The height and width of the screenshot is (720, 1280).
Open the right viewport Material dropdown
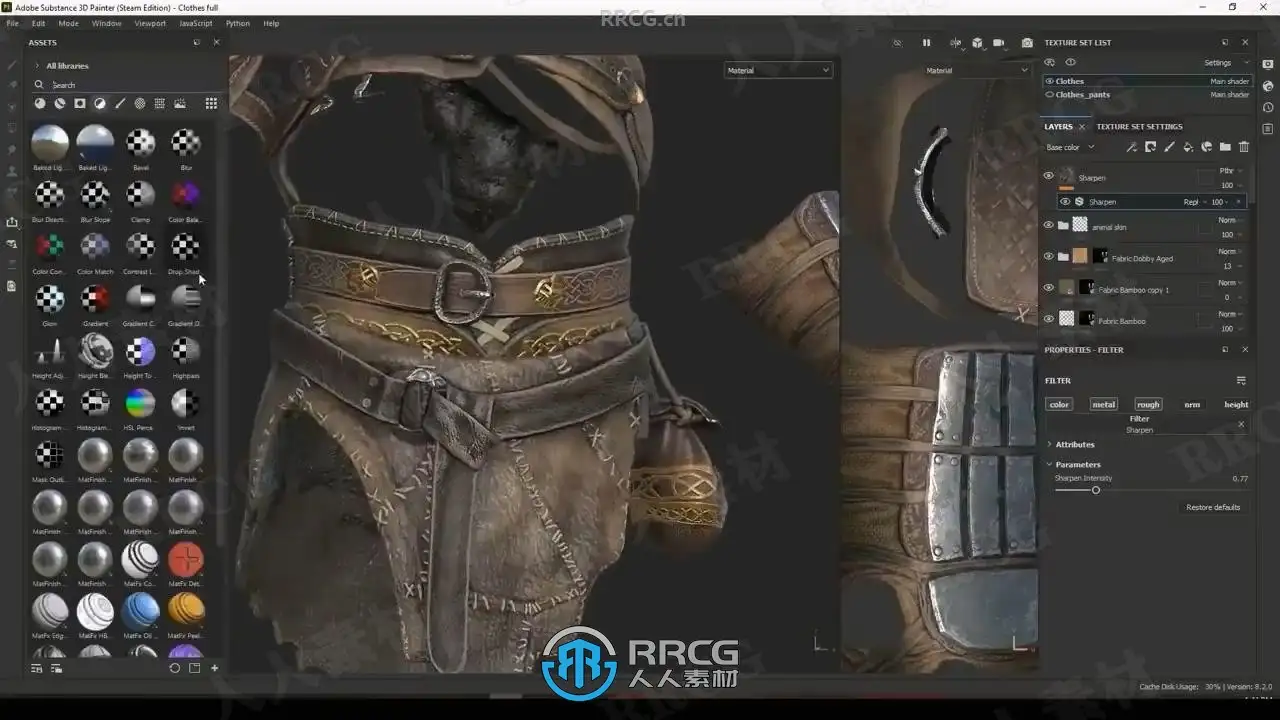click(x=977, y=70)
